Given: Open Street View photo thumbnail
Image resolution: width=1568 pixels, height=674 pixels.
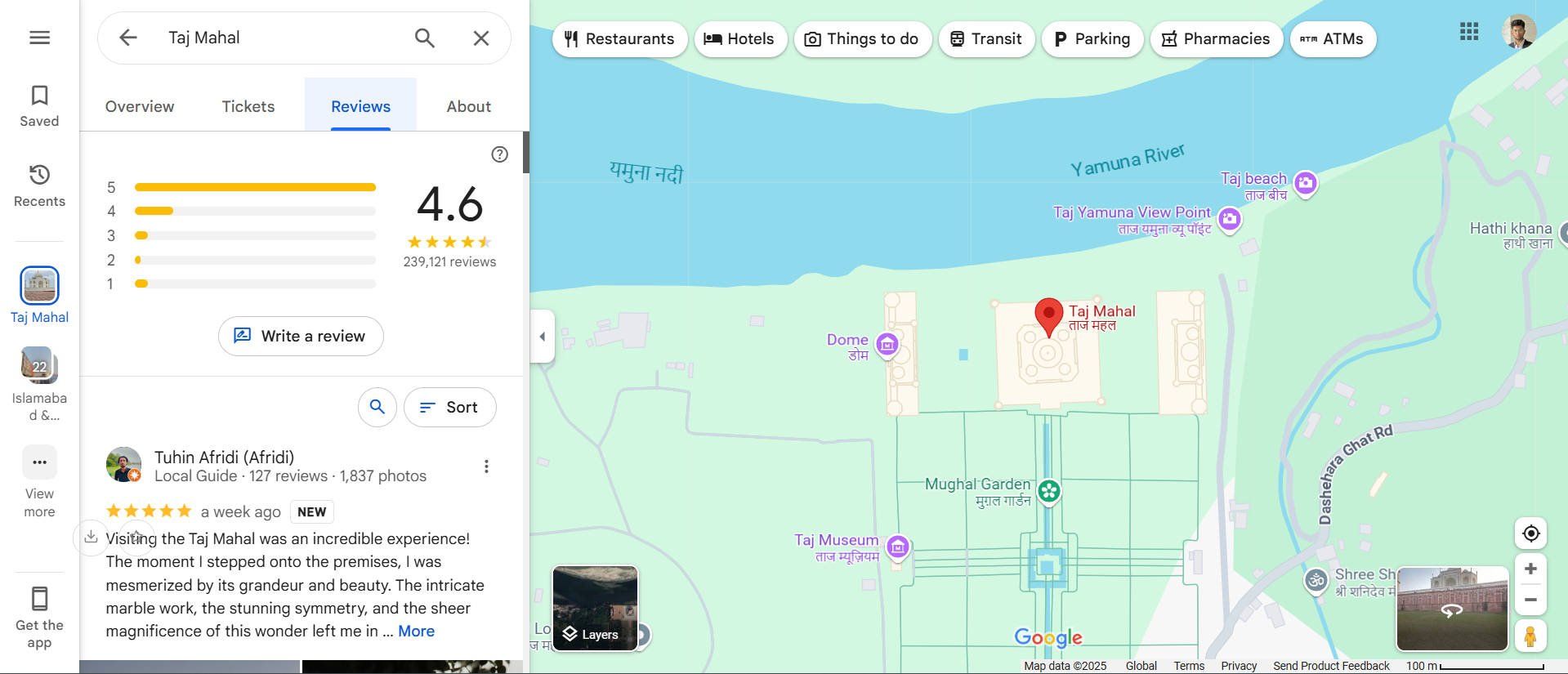Looking at the screenshot, I should pos(1452,609).
